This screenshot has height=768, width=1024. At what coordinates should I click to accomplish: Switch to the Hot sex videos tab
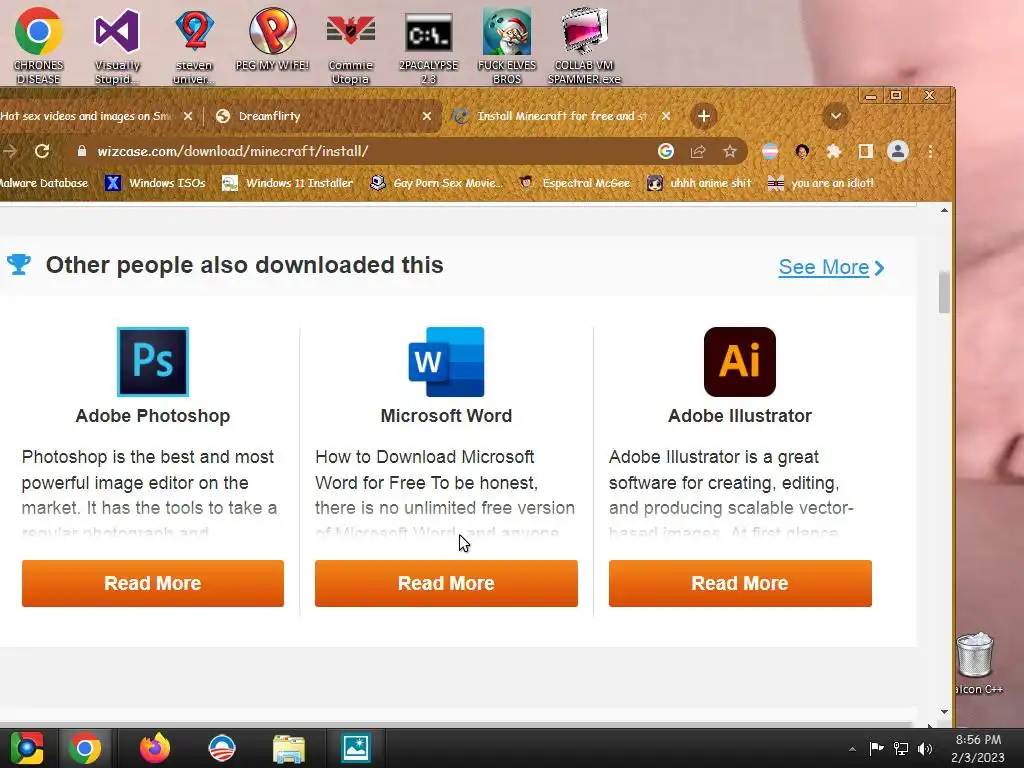click(x=85, y=116)
